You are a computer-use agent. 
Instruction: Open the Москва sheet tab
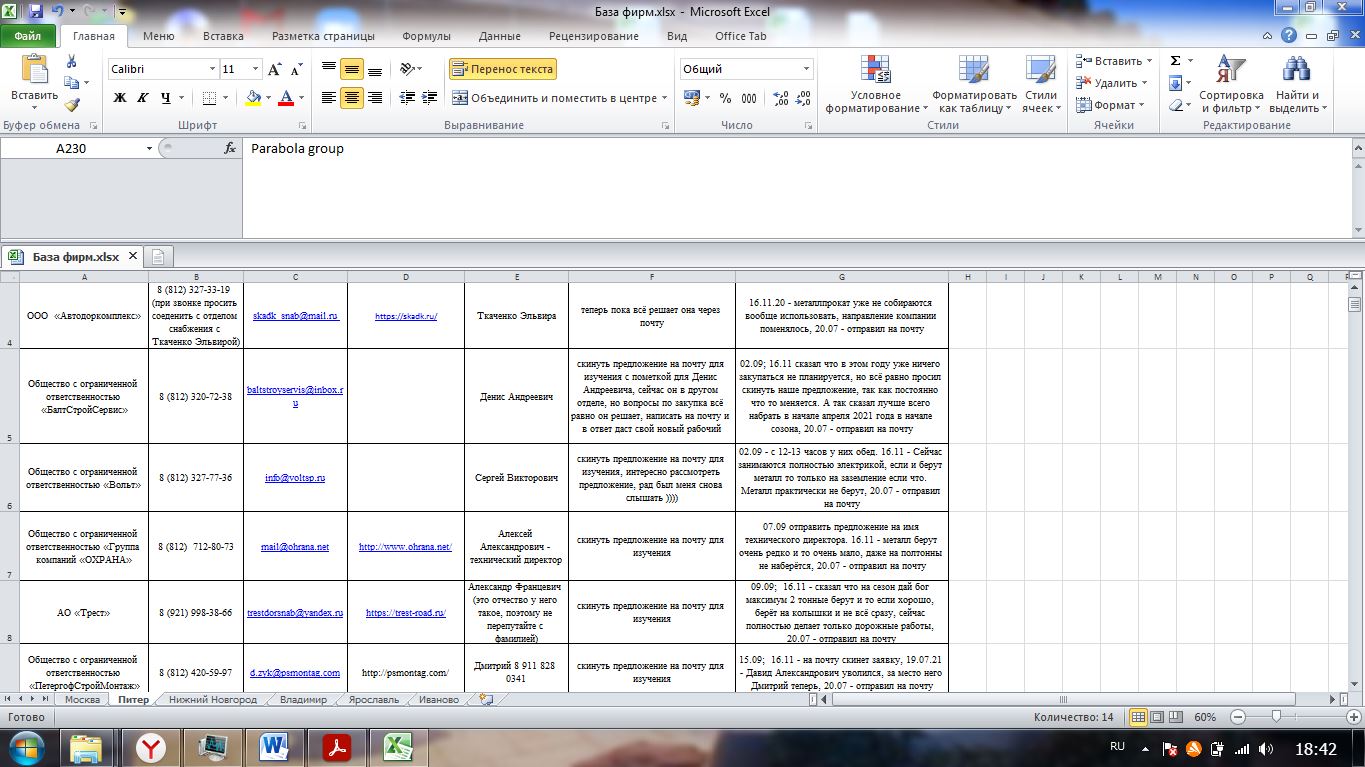(x=82, y=700)
